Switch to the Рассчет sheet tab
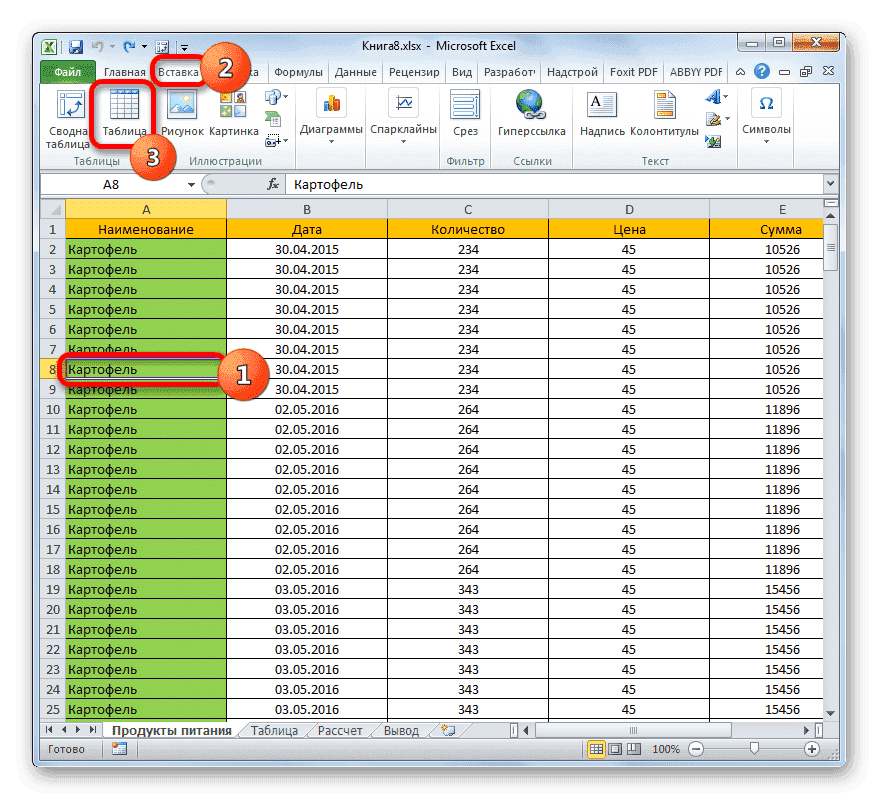Image resolution: width=879 pixels, height=800 pixels. [340, 731]
